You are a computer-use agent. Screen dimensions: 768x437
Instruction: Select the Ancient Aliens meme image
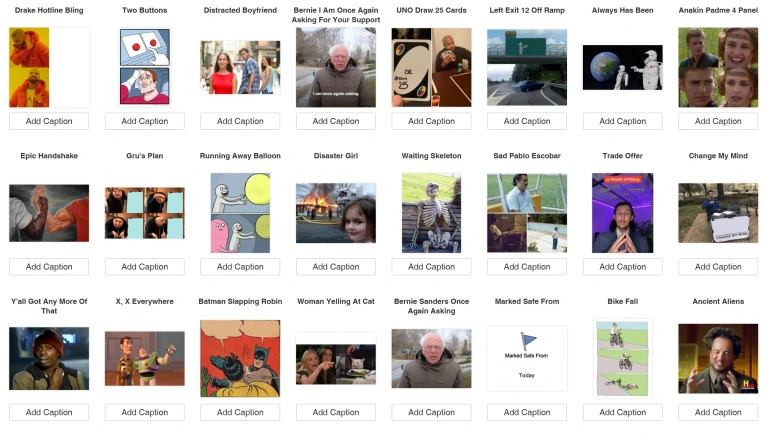pyautogui.click(x=718, y=359)
